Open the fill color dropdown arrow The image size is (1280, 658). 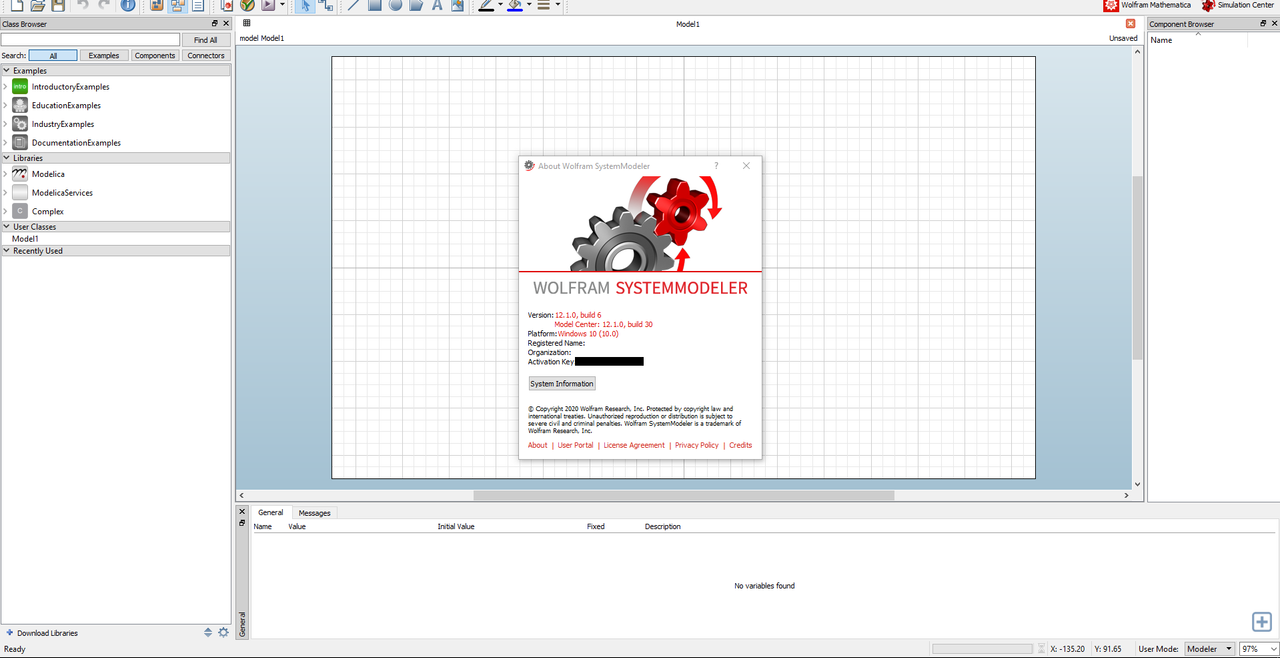pyautogui.click(x=529, y=5)
